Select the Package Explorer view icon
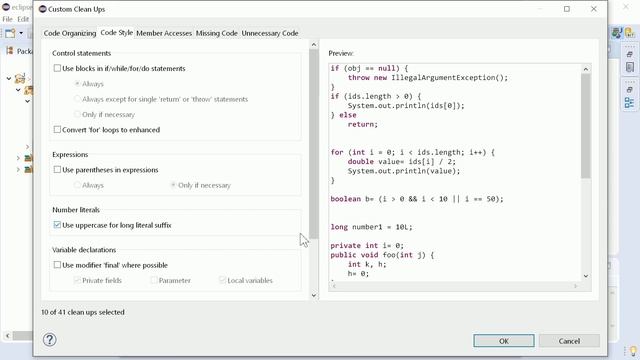The width and height of the screenshot is (640, 360). point(10,51)
